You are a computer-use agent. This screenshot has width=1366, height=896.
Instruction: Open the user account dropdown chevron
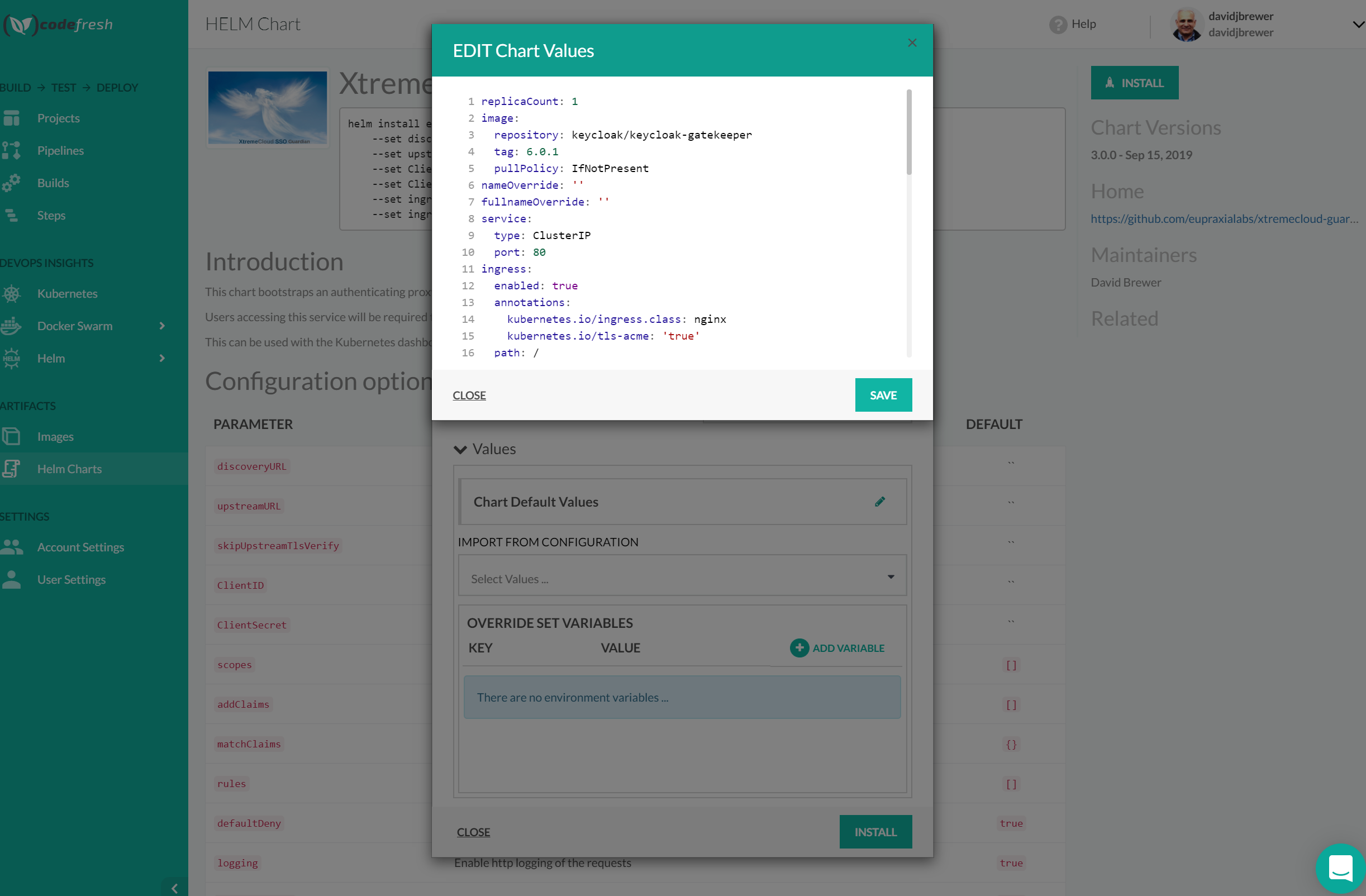[x=1358, y=24]
